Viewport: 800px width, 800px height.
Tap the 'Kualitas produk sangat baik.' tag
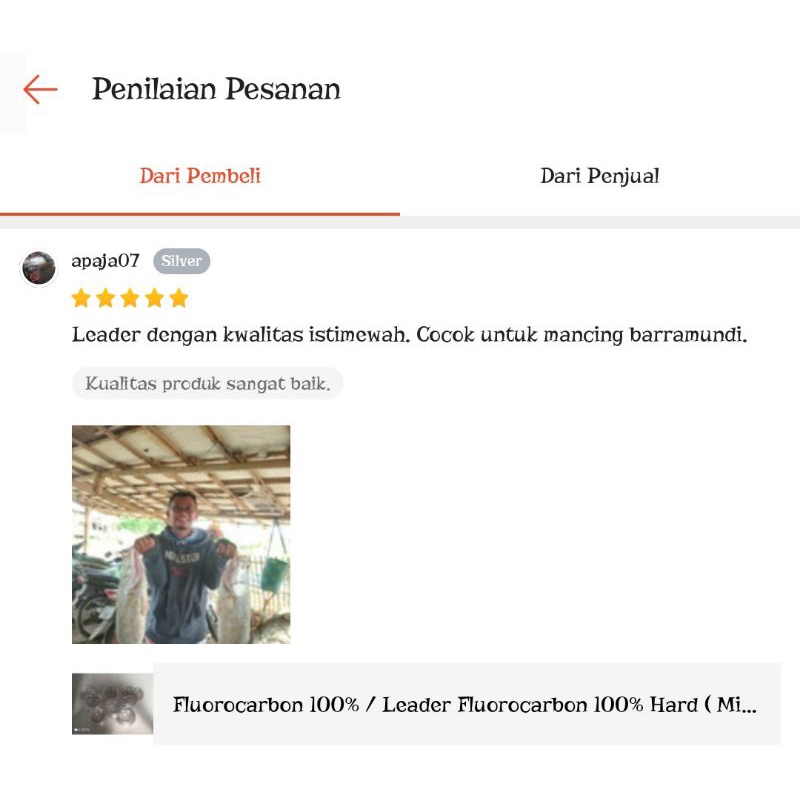(x=208, y=383)
